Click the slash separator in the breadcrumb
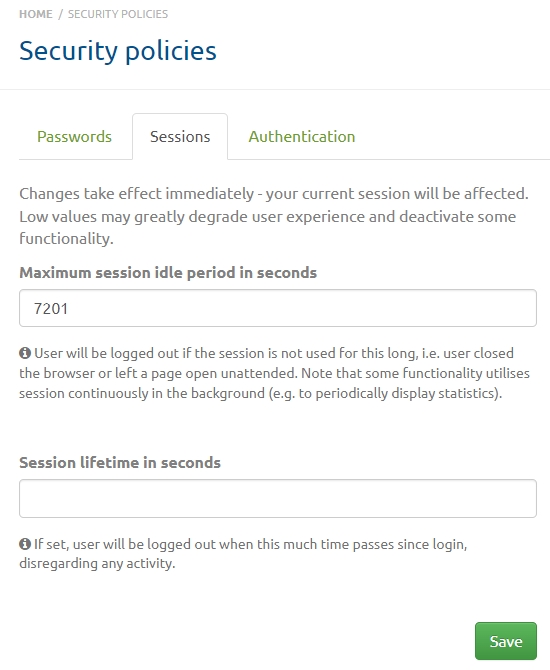 pyautogui.click(x=60, y=14)
